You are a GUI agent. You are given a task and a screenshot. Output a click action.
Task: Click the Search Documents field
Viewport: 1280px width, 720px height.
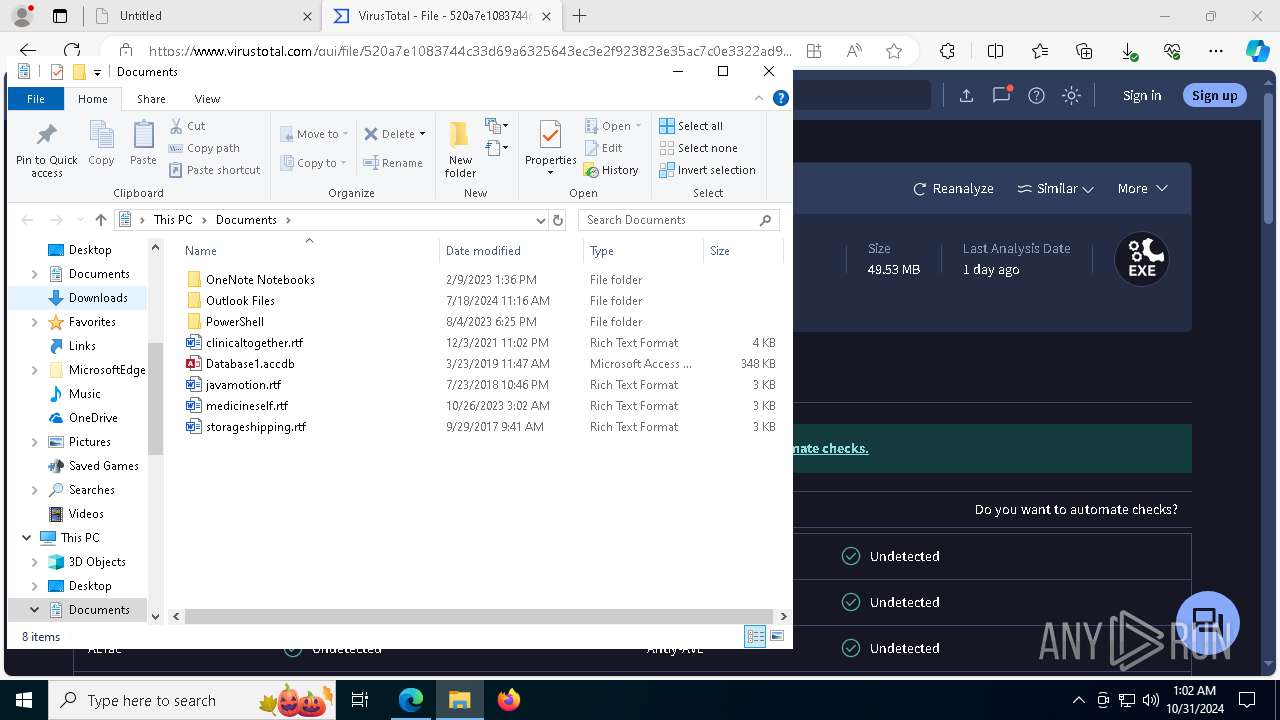[678, 220]
